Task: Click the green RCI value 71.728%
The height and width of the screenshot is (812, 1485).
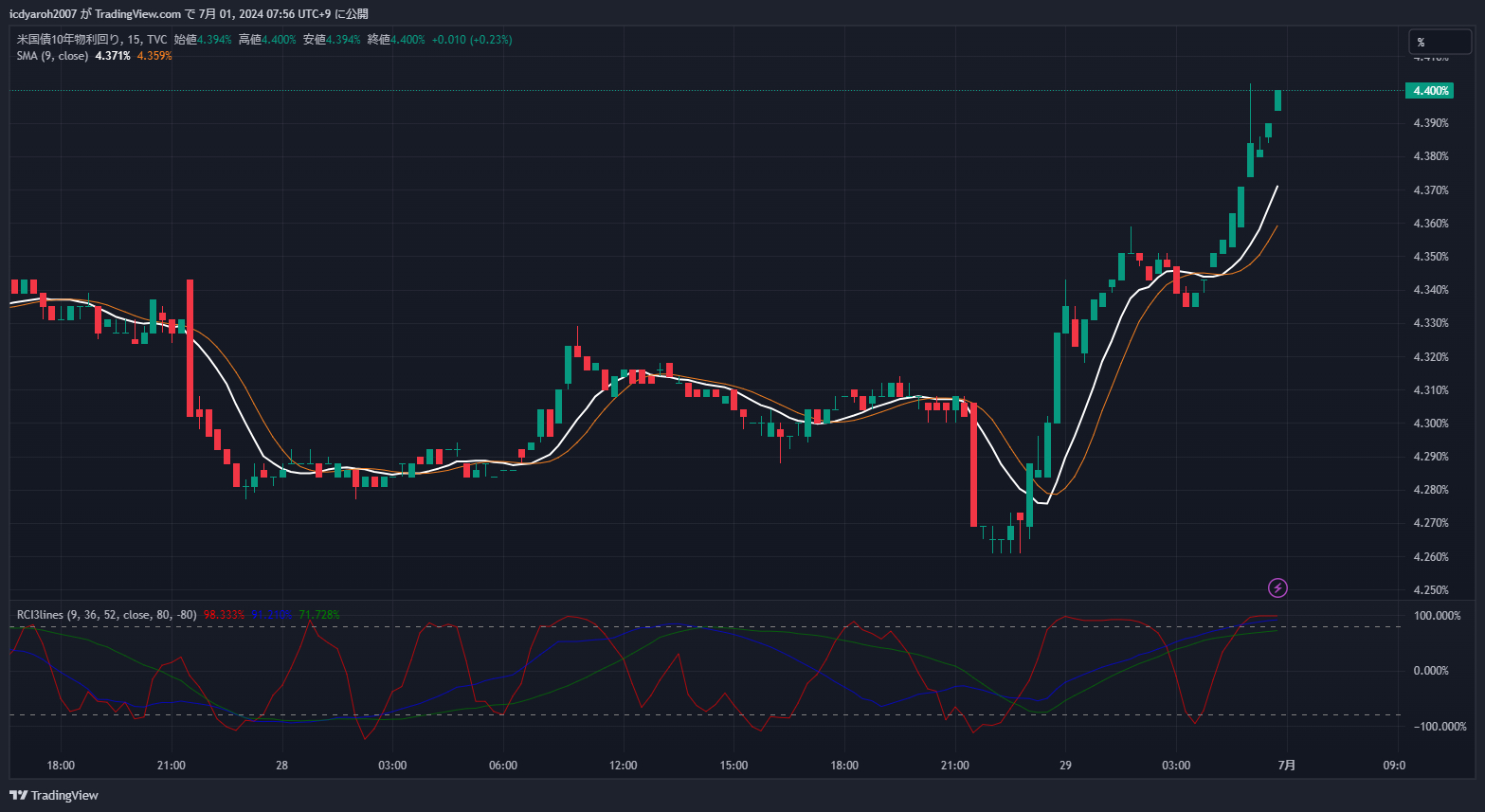Action: pos(319,615)
